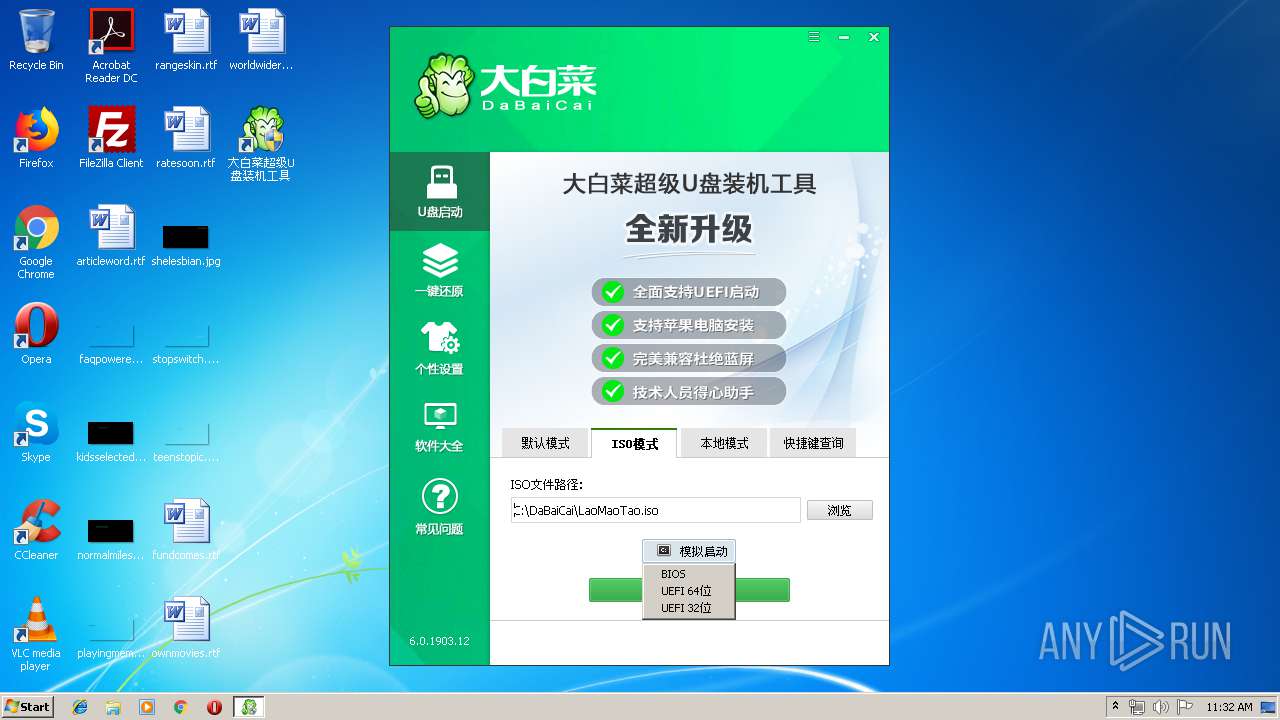Launch Opera from the taskbar

coord(214,707)
